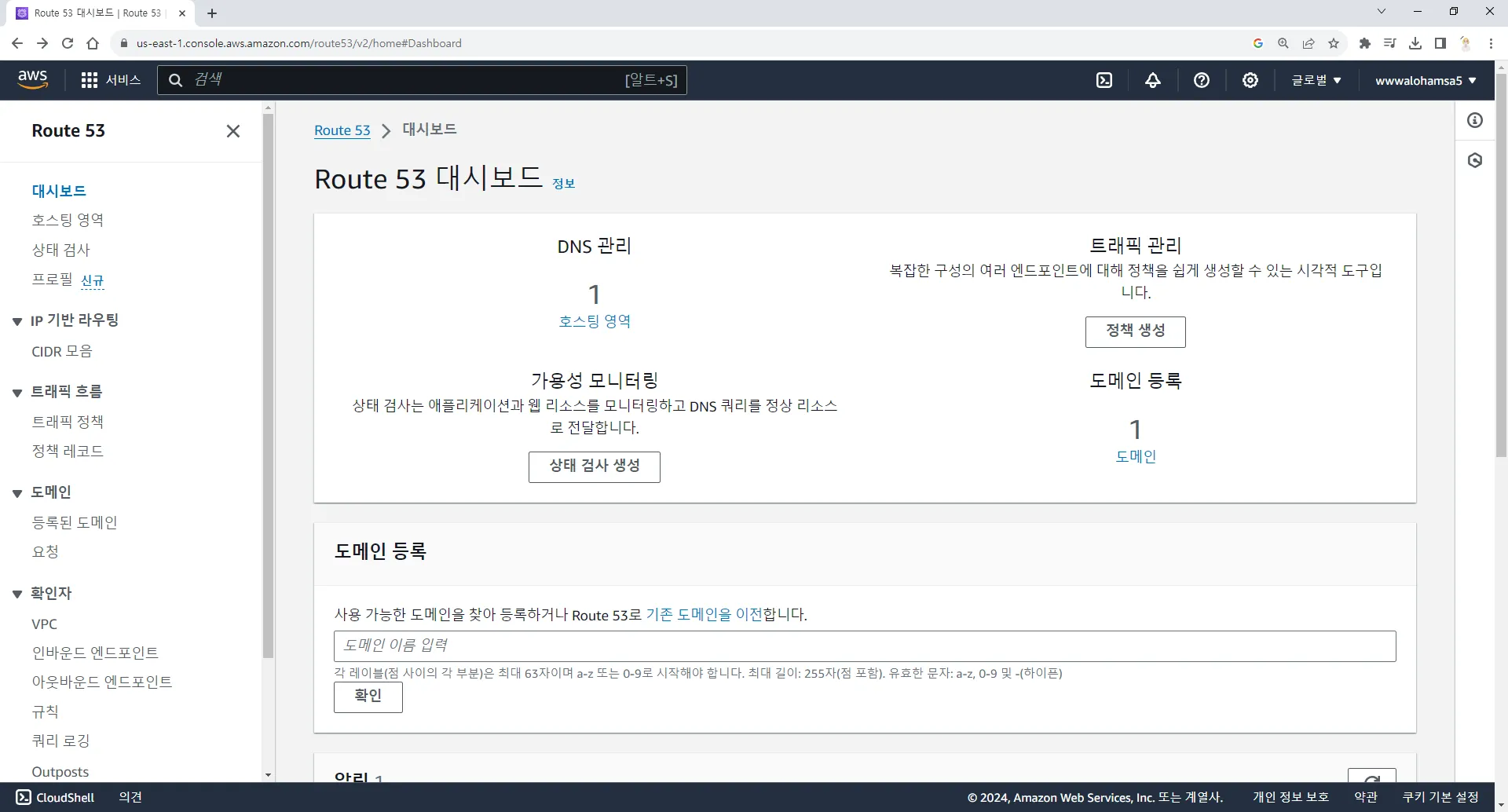
Task: Click the 확인 button under domain input
Action: click(x=368, y=697)
